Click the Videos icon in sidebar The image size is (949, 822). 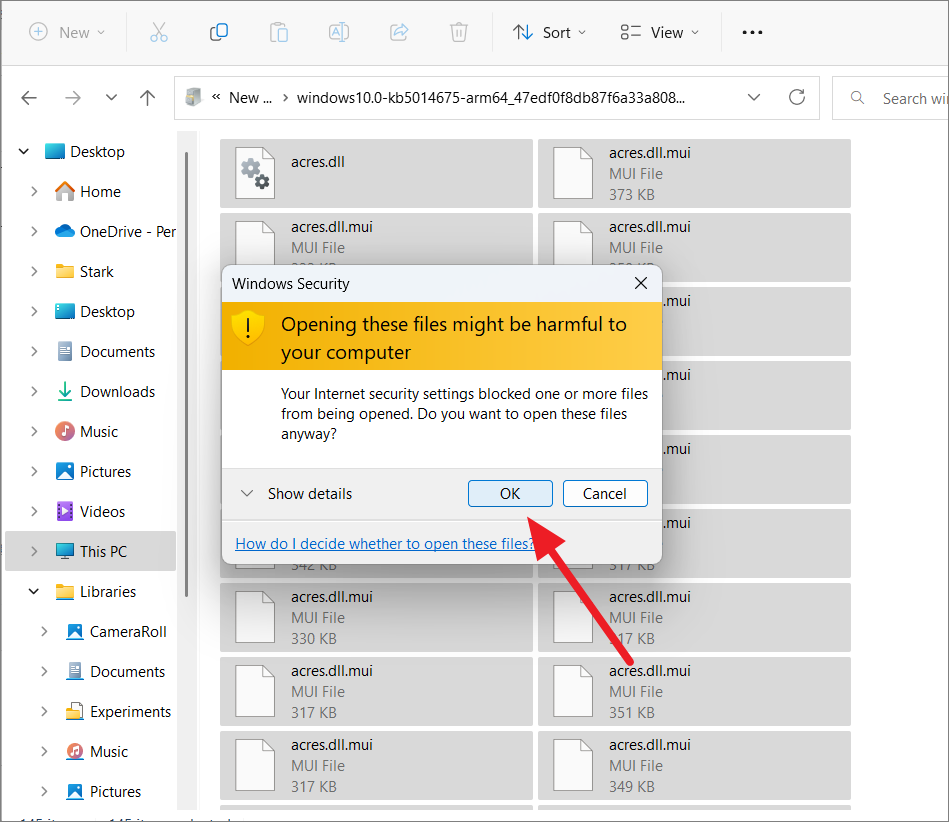pyautogui.click(x=65, y=511)
